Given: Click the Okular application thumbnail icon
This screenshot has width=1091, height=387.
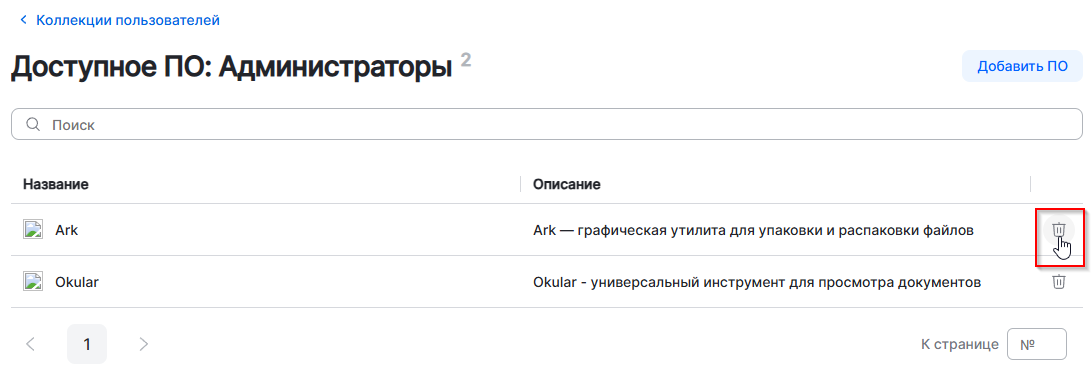Looking at the screenshot, I should coord(33,282).
